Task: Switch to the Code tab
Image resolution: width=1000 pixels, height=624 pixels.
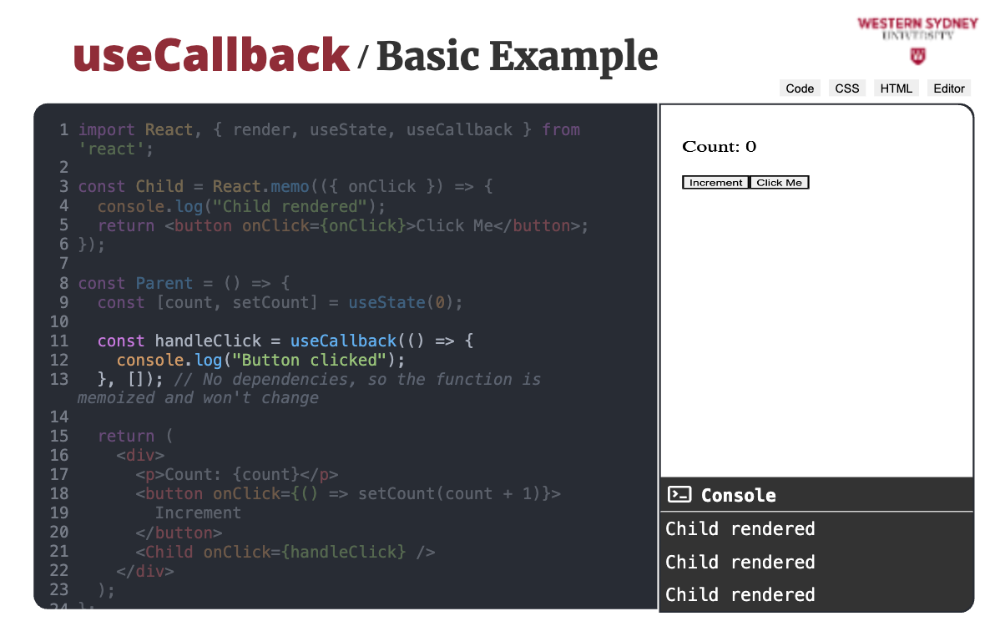Action: click(x=799, y=88)
